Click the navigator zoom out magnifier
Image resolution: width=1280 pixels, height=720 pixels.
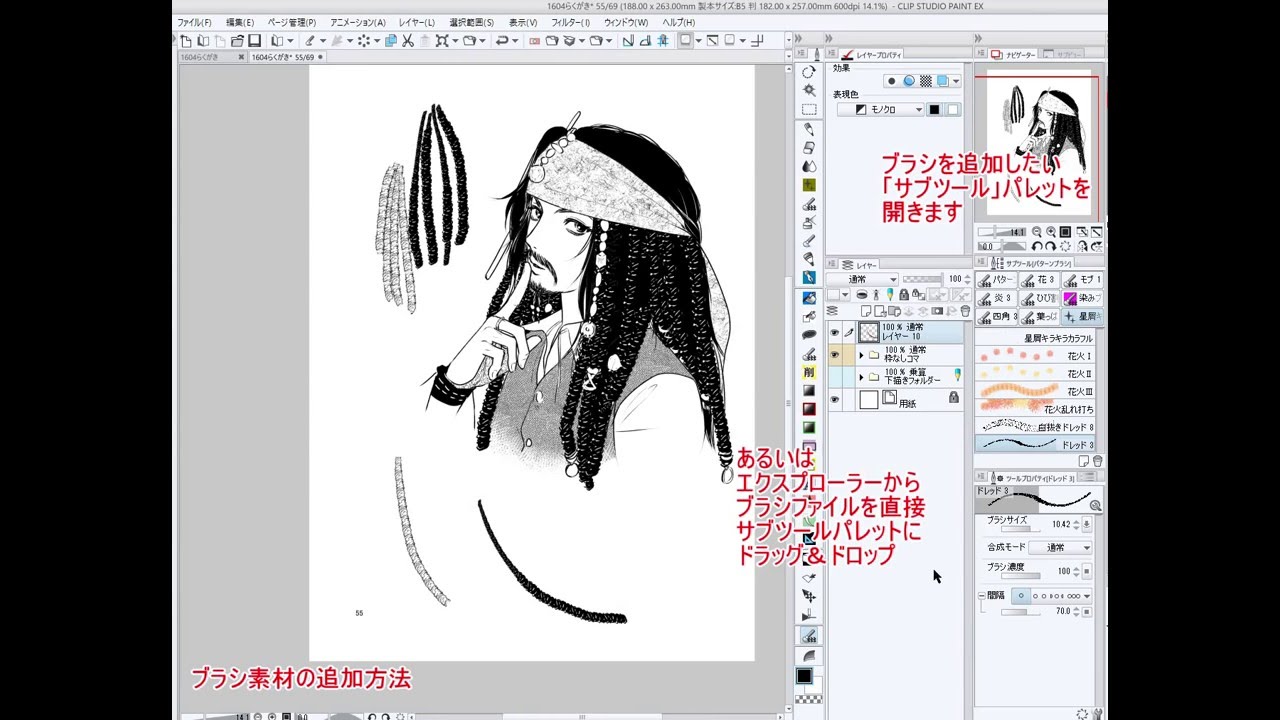pyautogui.click(x=1037, y=231)
